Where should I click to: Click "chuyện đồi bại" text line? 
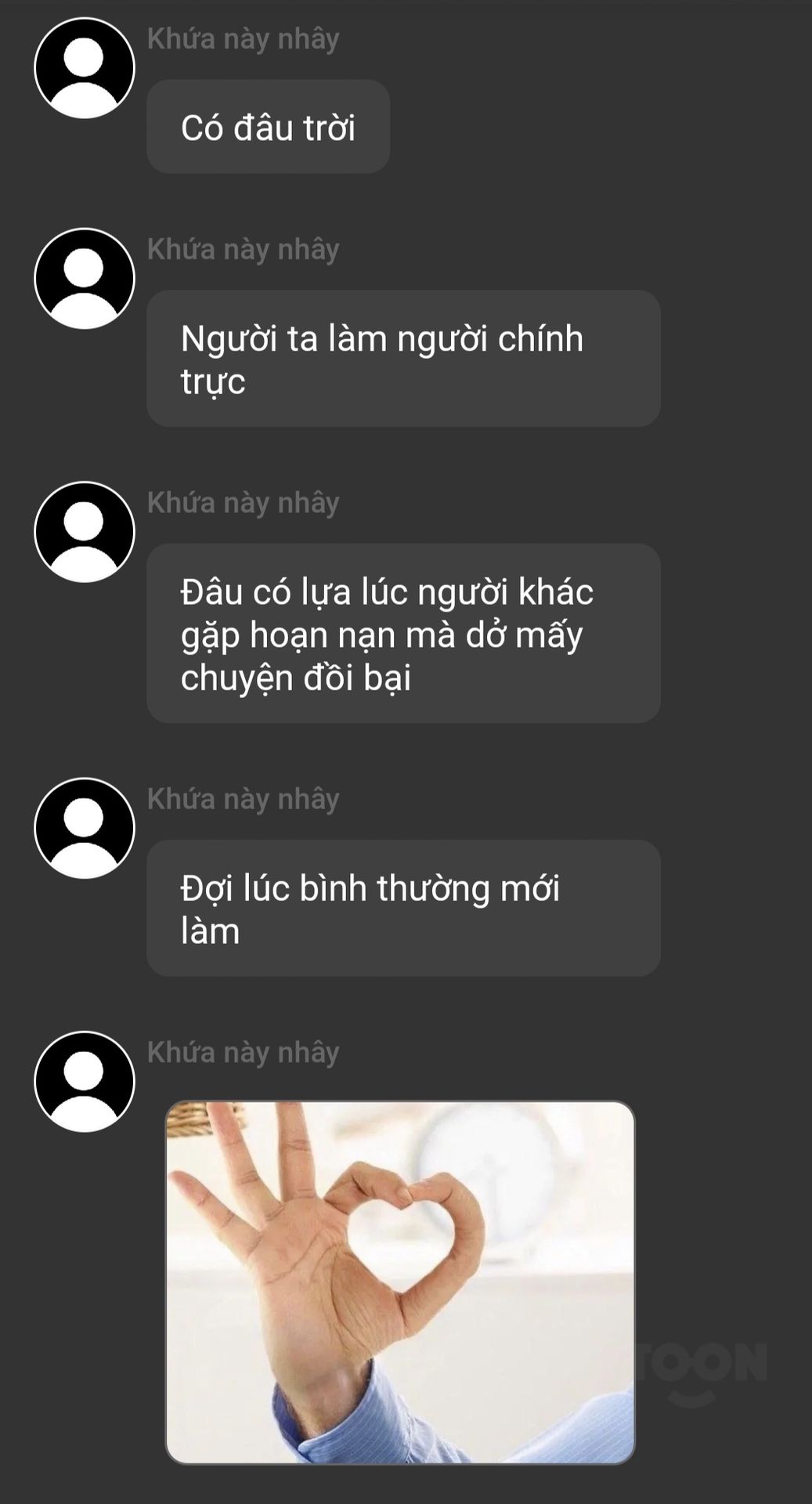coord(296,678)
